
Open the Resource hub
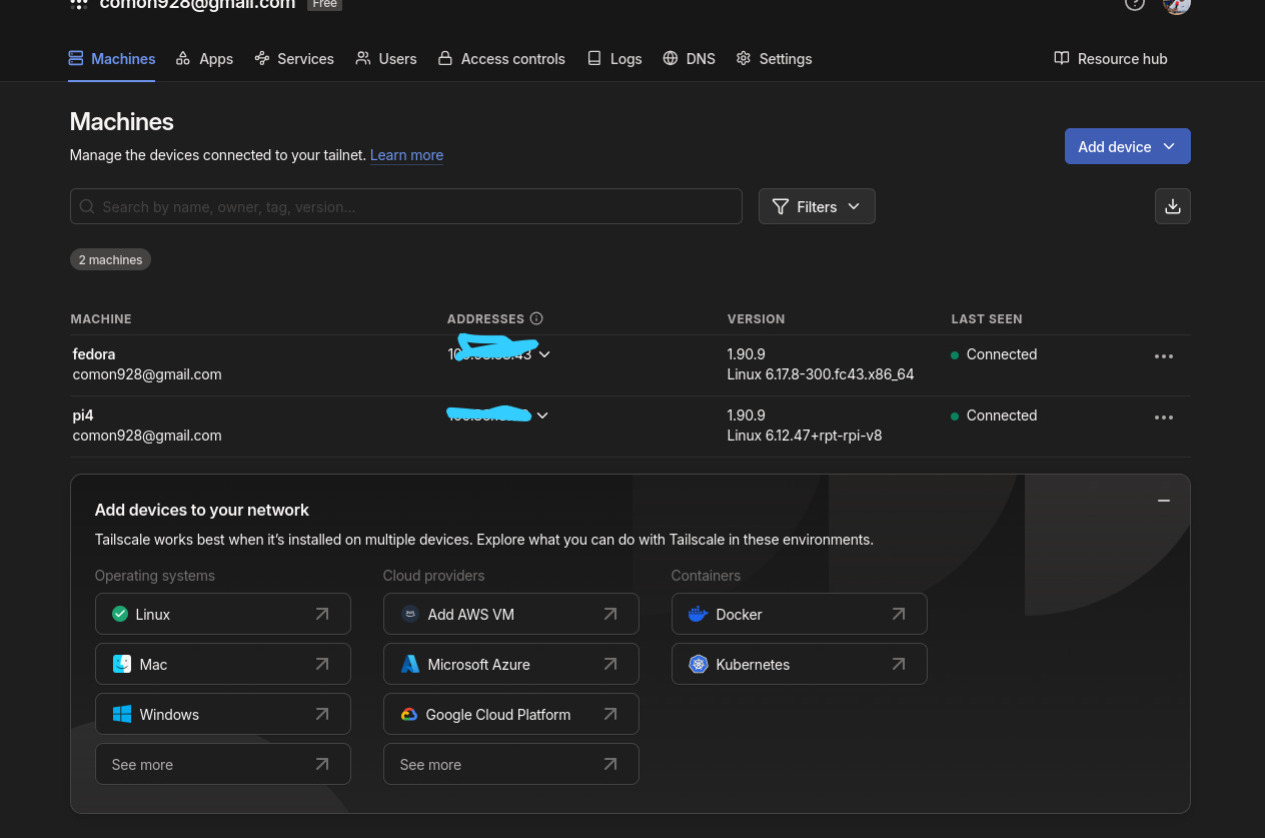point(1109,59)
